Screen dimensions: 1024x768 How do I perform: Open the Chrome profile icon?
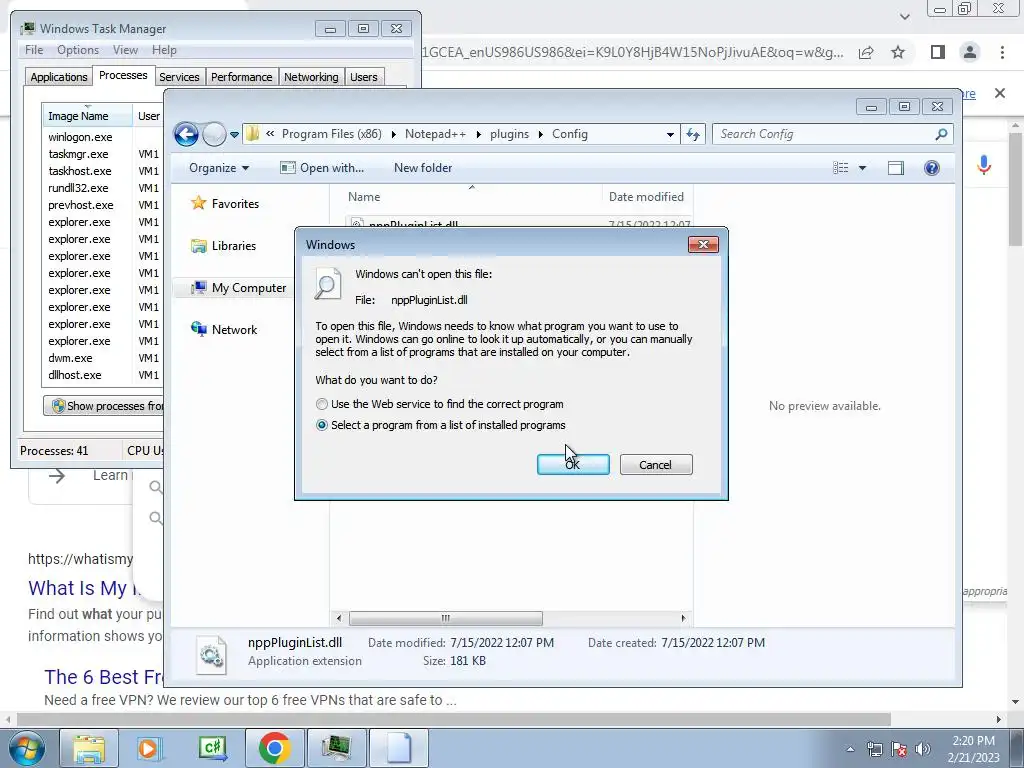point(970,52)
